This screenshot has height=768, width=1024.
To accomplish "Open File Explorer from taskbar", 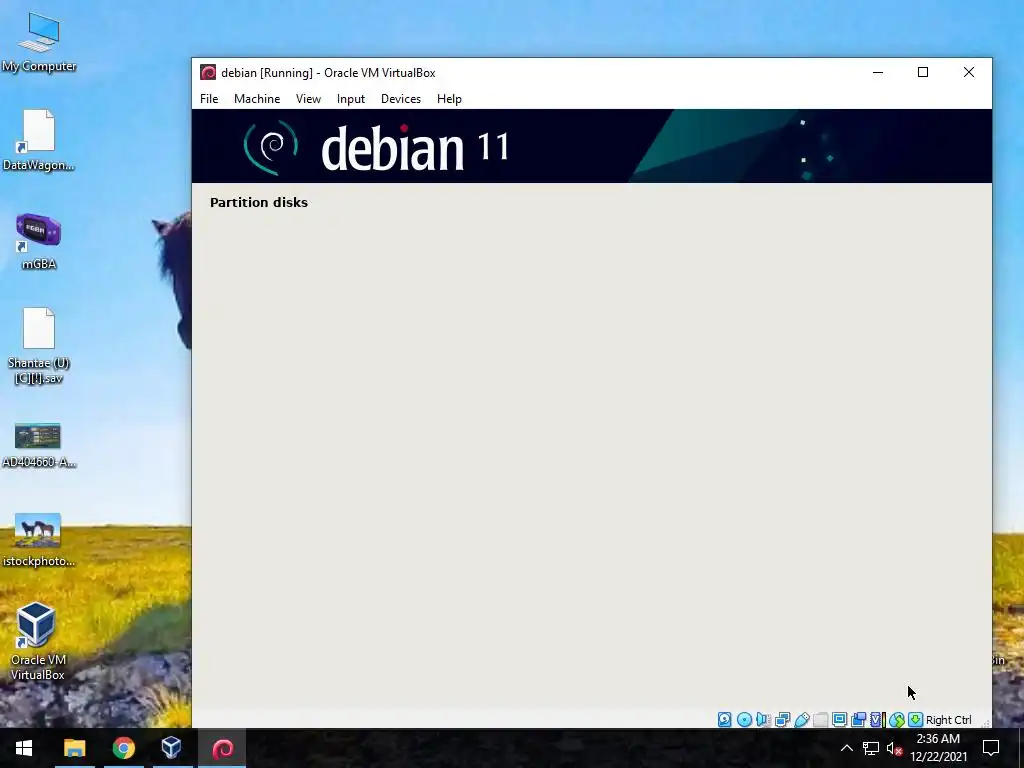I will [x=74, y=748].
